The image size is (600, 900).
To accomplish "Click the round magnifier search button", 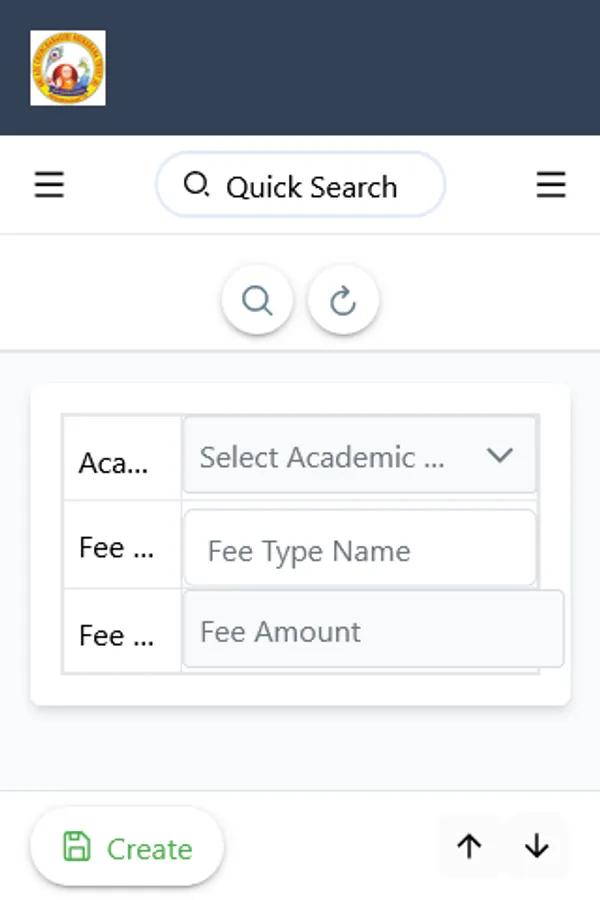I will click(258, 300).
